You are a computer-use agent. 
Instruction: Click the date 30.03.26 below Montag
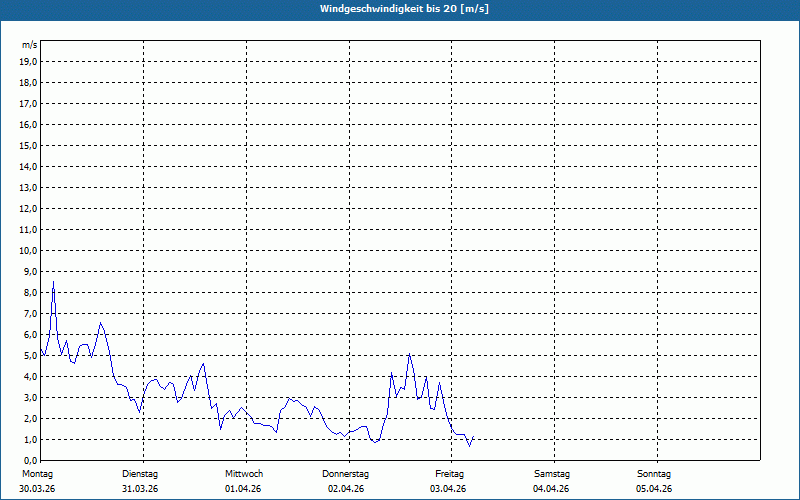[x=37, y=489]
